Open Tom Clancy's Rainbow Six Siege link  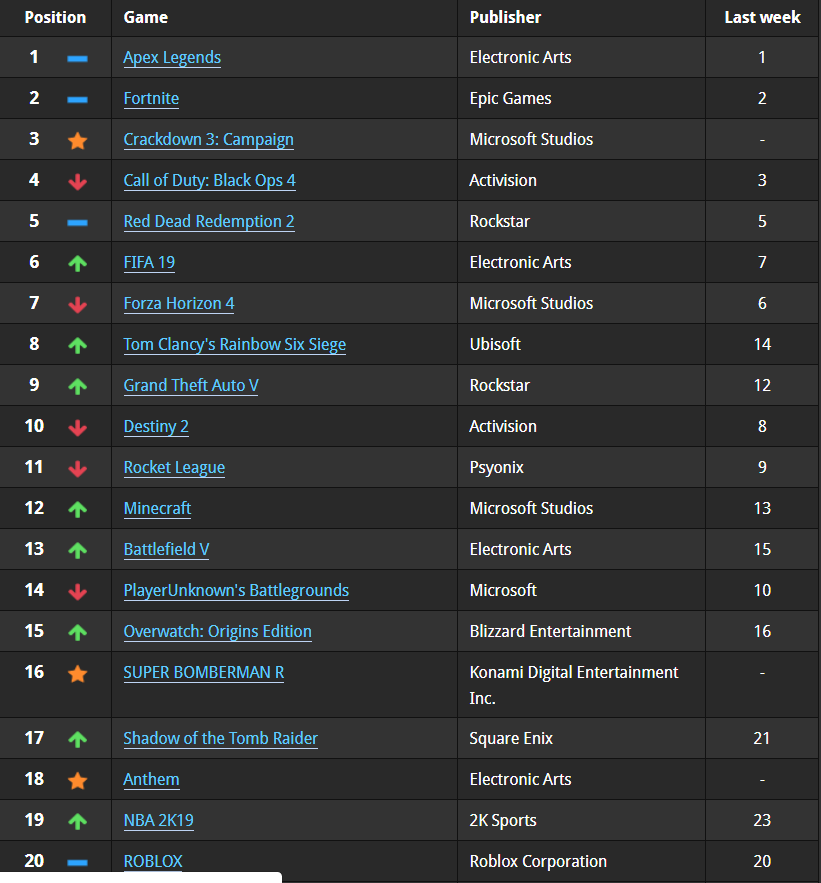pyautogui.click(x=235, y=345)
